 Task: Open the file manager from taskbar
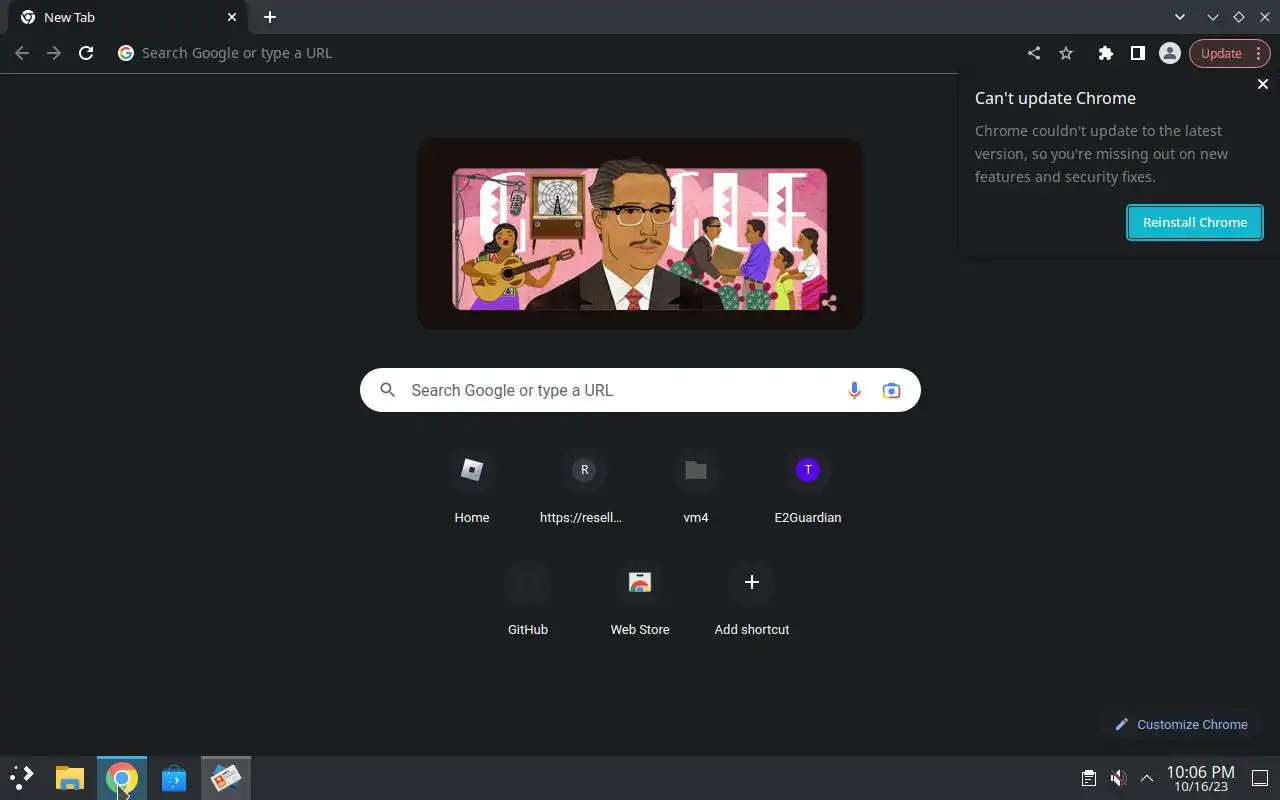coord(69,778)
